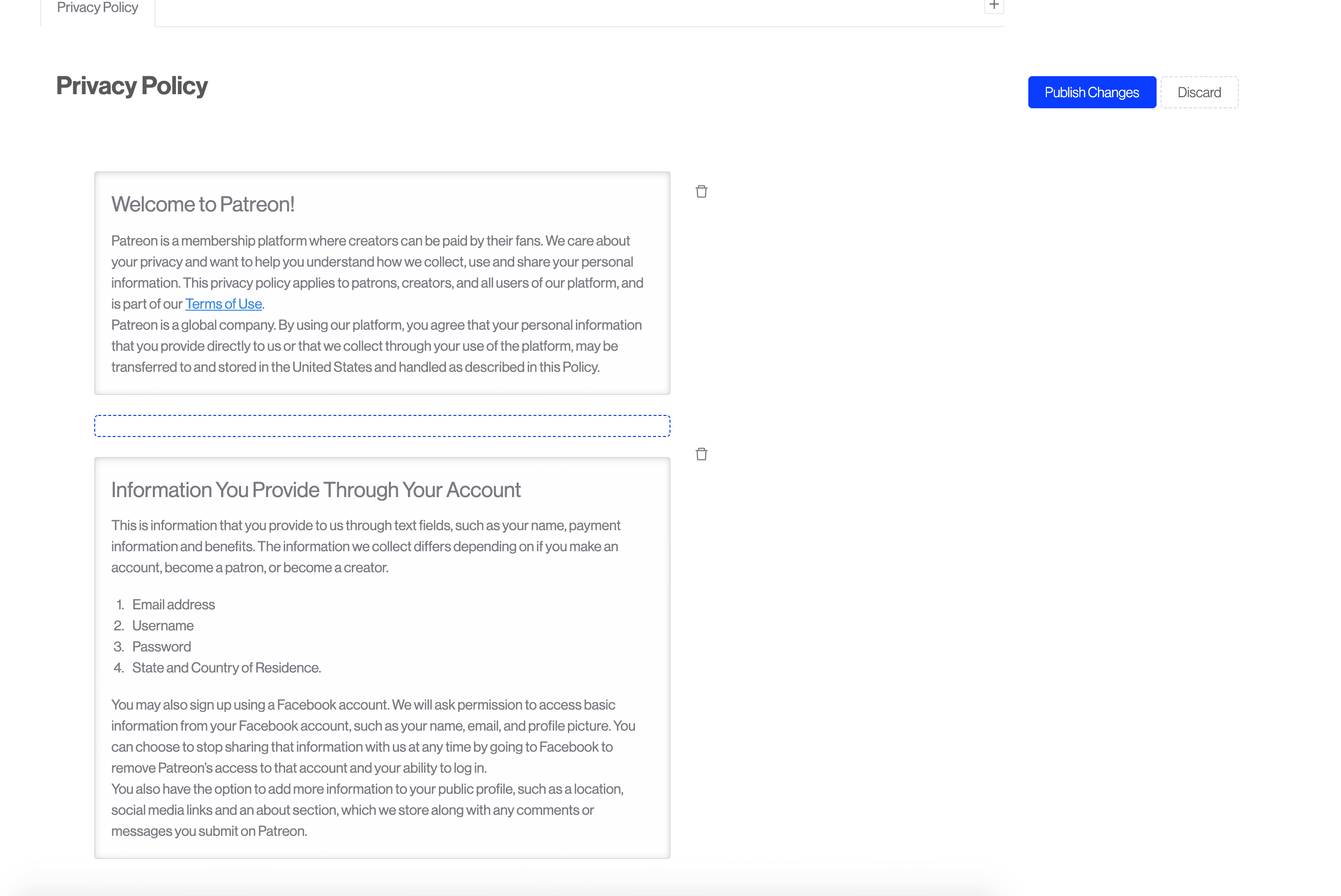
Task: Click paragraph starting 'You also have the option'
Action: tap(366, 810)
